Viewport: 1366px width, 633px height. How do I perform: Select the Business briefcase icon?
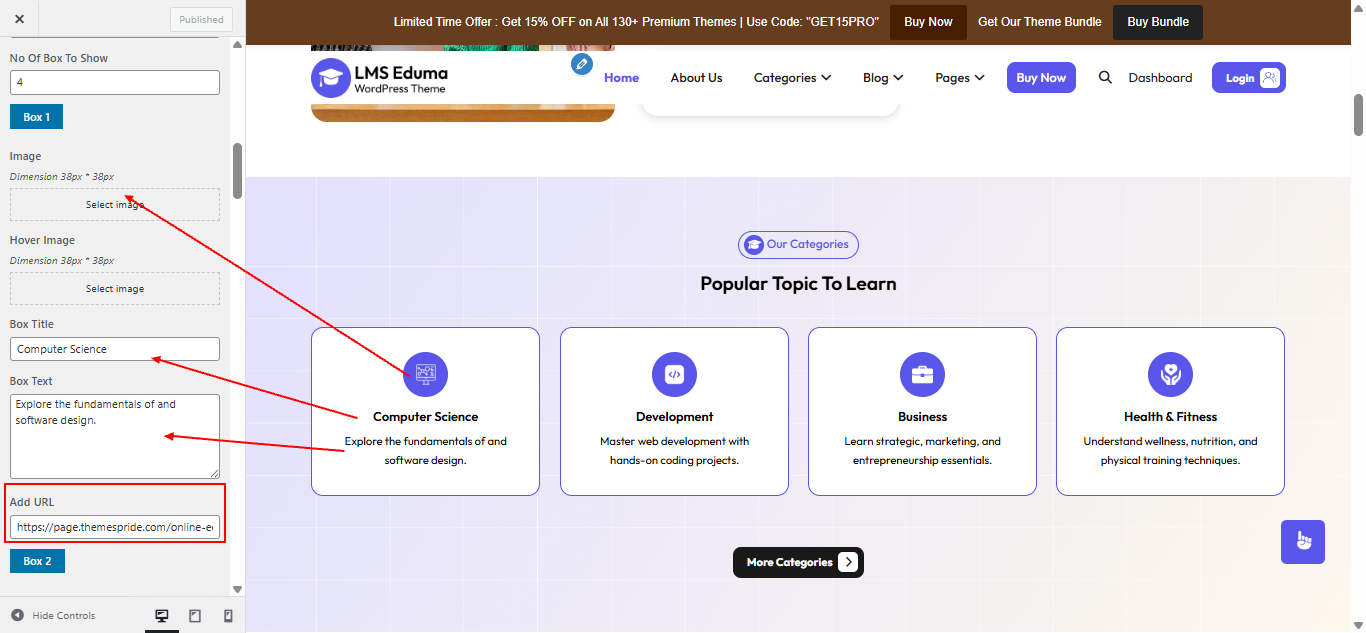point(921,374)
